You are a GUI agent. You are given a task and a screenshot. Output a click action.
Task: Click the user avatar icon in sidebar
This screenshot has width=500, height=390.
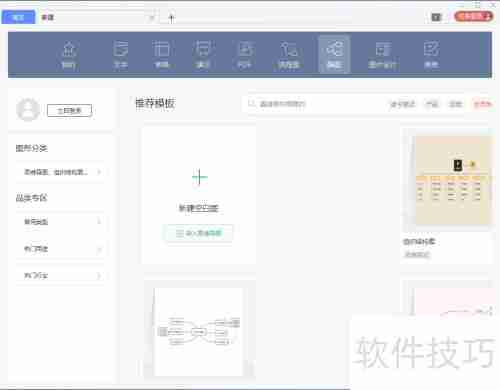click(x=28, y=110)
